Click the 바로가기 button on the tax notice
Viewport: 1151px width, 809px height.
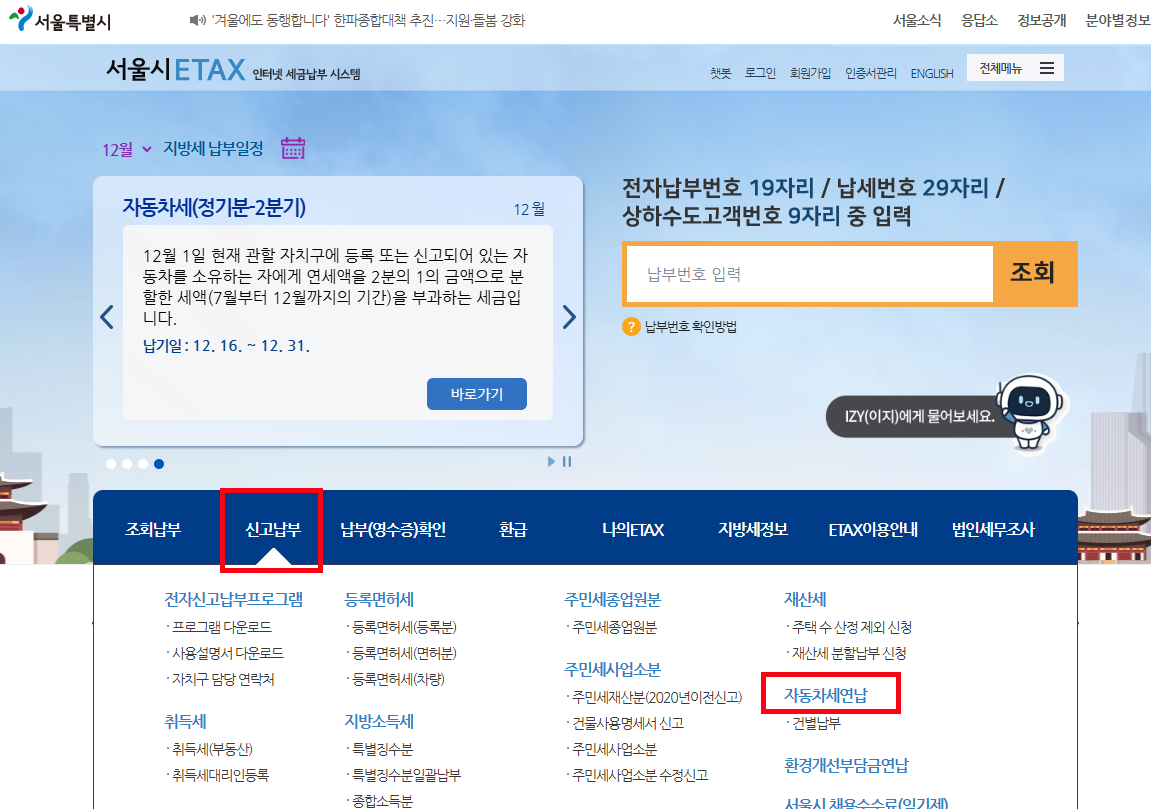tap(477, 393)
